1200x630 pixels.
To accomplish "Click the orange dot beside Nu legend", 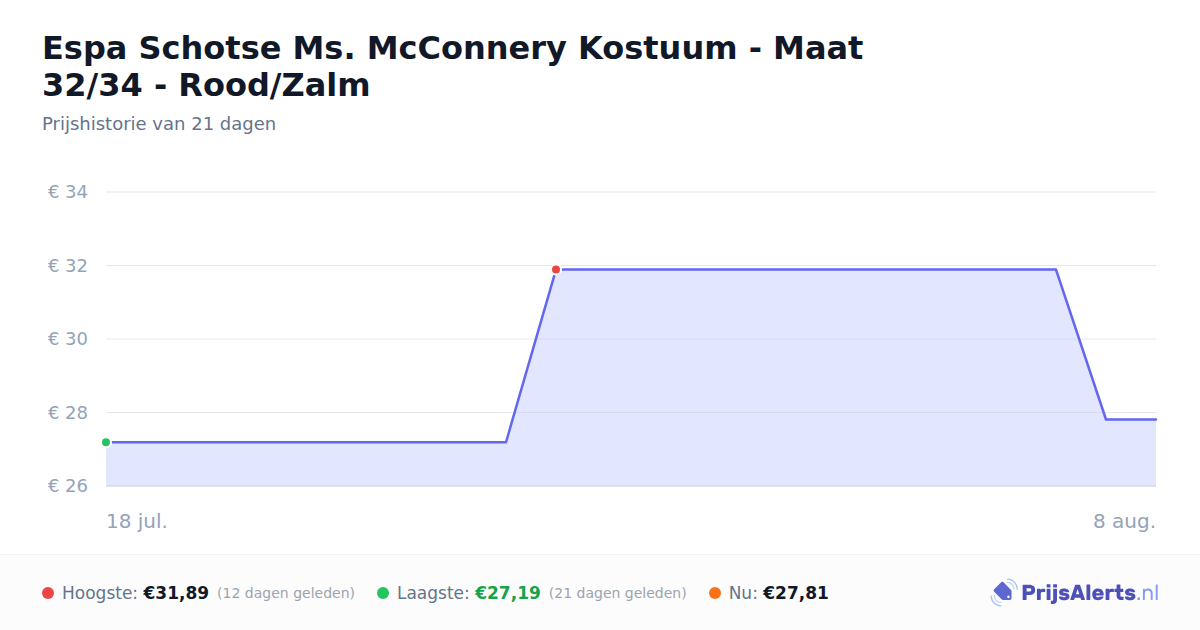I will (715, 593).
